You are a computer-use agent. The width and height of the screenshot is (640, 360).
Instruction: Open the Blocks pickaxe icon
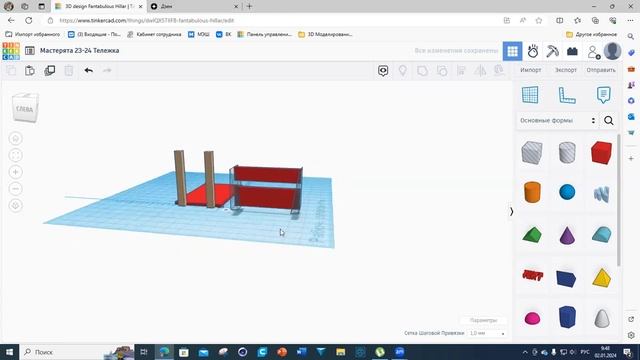click(x=552, y=51)
